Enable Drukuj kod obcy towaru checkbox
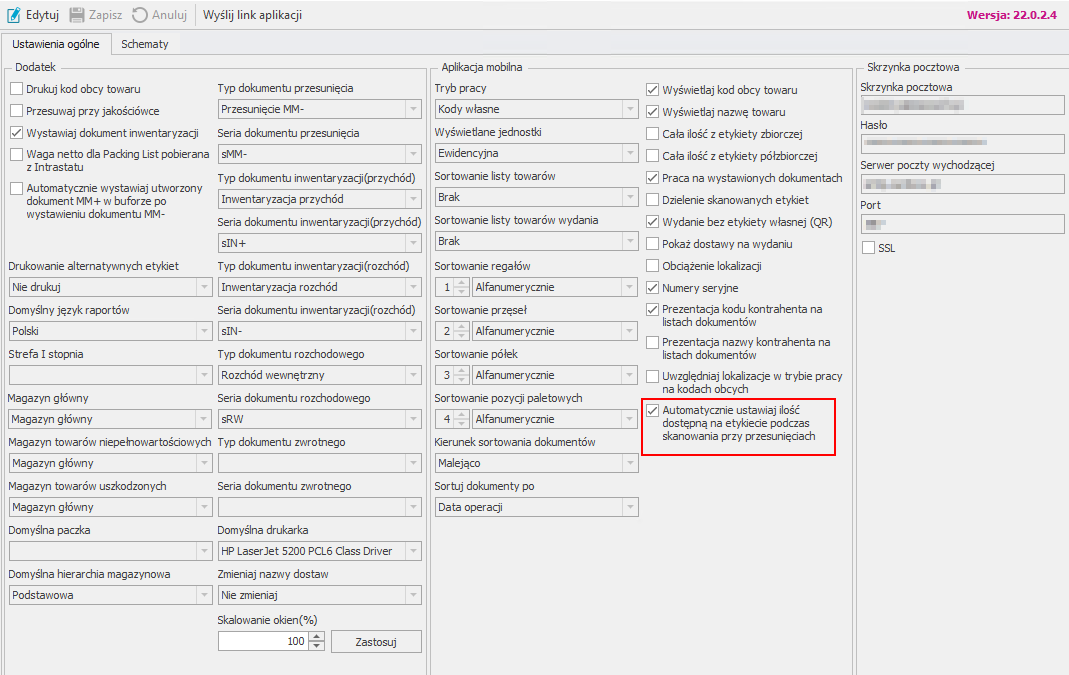This screenshot has height=675, width=1069. point(16,89)
